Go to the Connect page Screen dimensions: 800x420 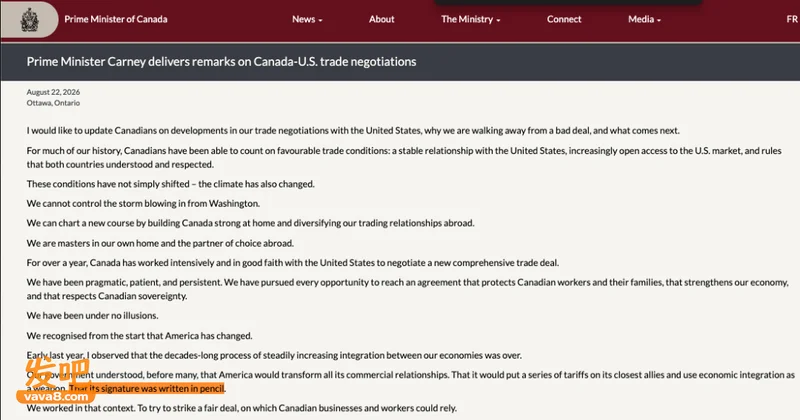tap(564, 19)
